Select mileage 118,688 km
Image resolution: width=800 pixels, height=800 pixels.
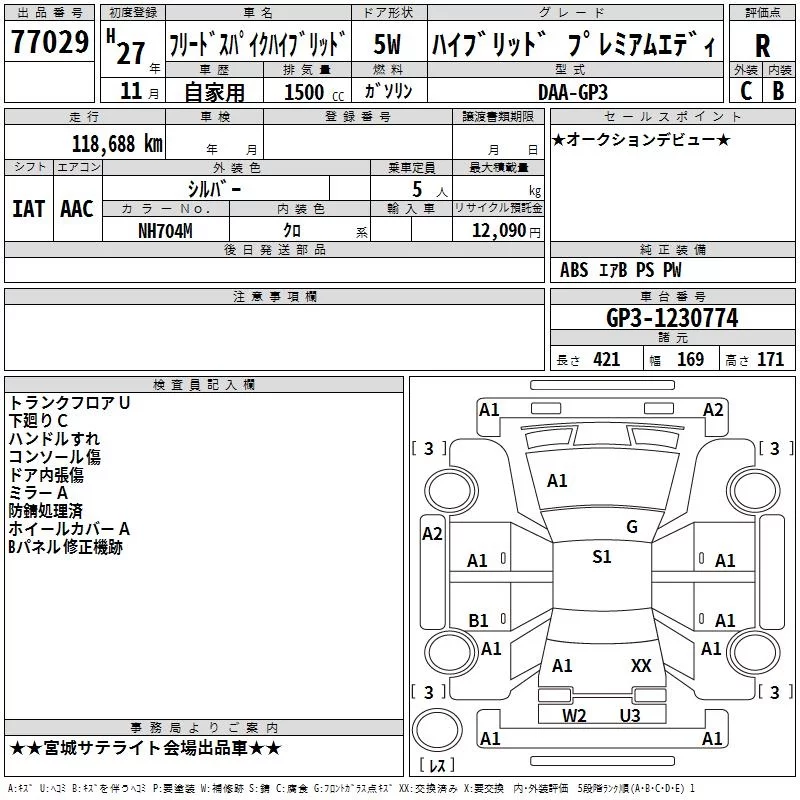(x=117, y=144)
